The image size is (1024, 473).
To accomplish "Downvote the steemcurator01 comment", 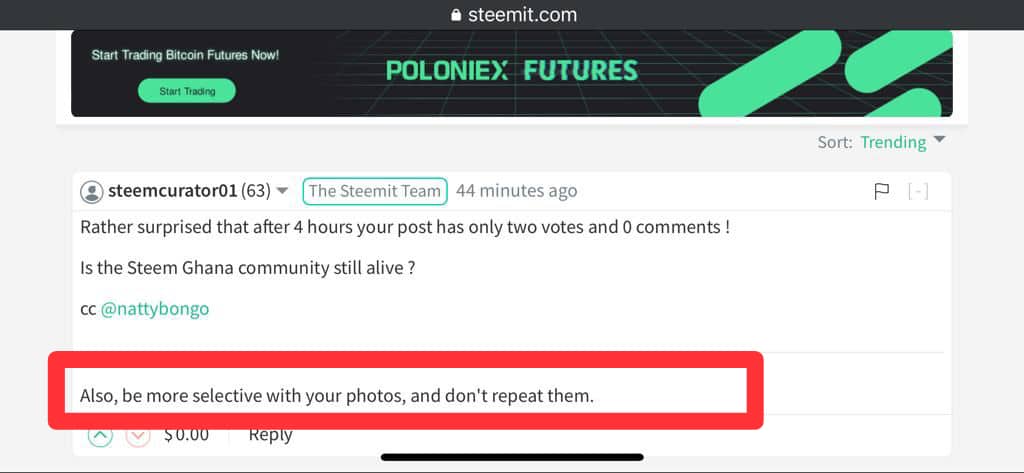I will coord(139,436).
